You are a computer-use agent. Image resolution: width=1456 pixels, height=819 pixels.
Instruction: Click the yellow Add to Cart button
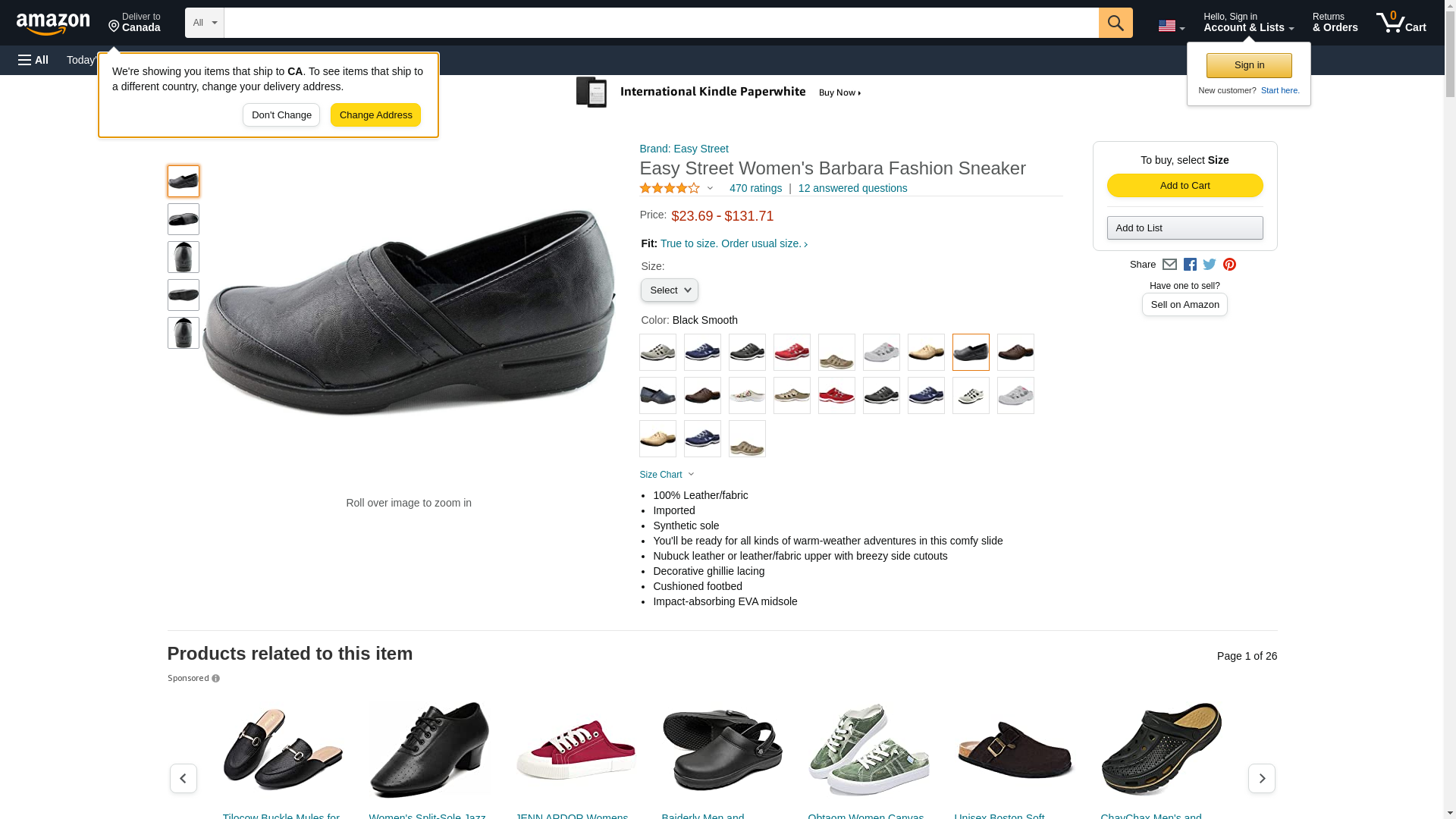click(1185, 186)
